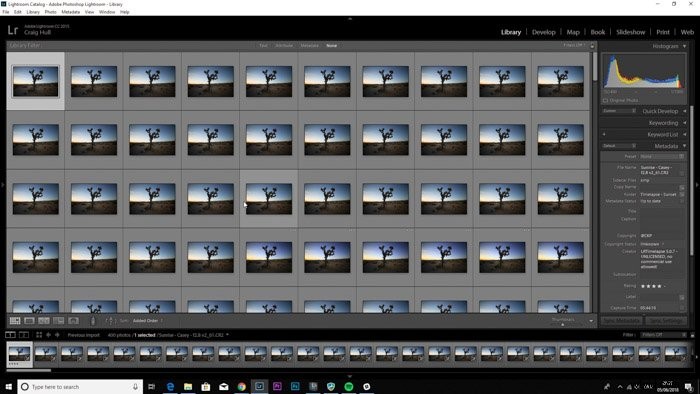Open the toolbar content dropdown arrow
This screenshot has height=394, width=700.
tap(591, 321)
